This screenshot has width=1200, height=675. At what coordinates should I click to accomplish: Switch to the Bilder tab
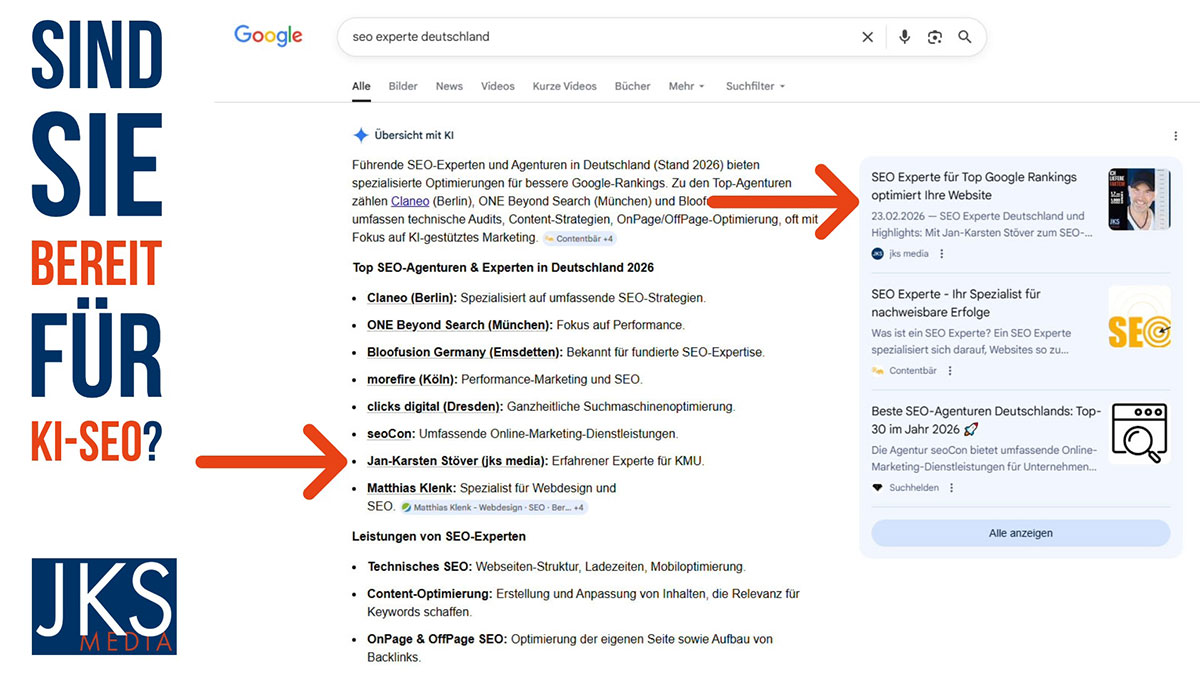402,86
